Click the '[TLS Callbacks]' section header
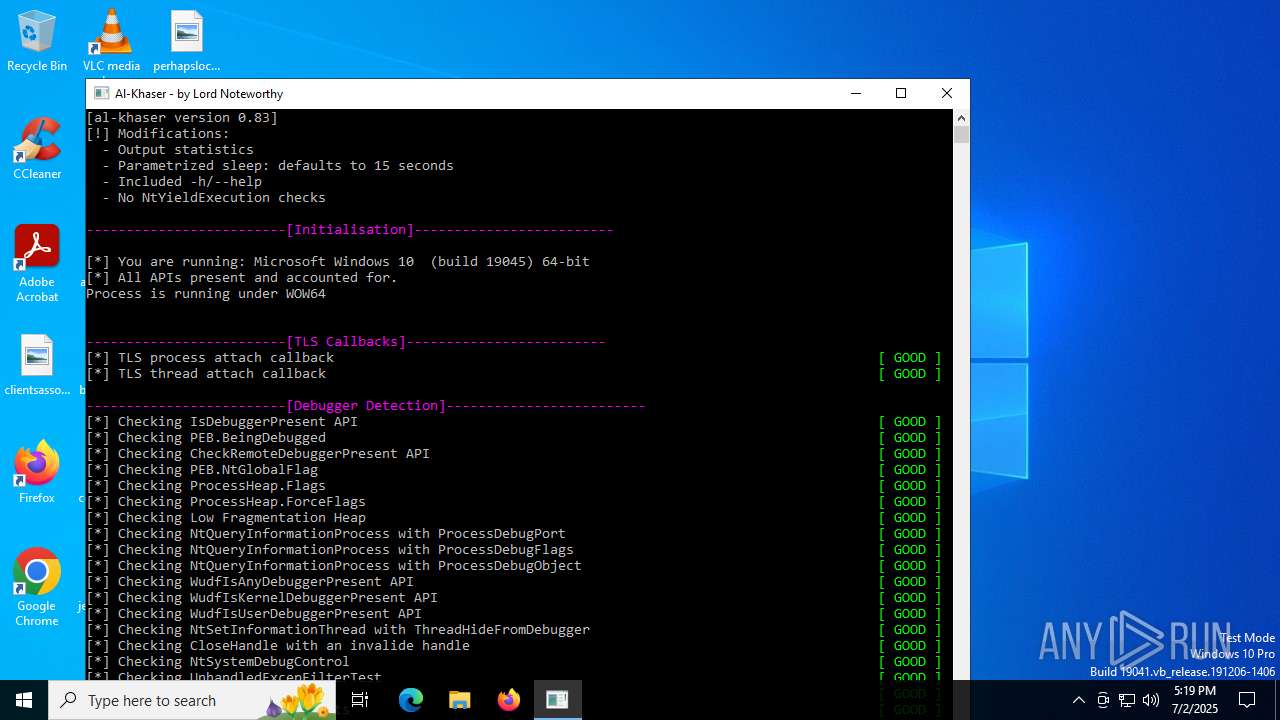The width and height of the screenshot is (1280, 720). 346,341
